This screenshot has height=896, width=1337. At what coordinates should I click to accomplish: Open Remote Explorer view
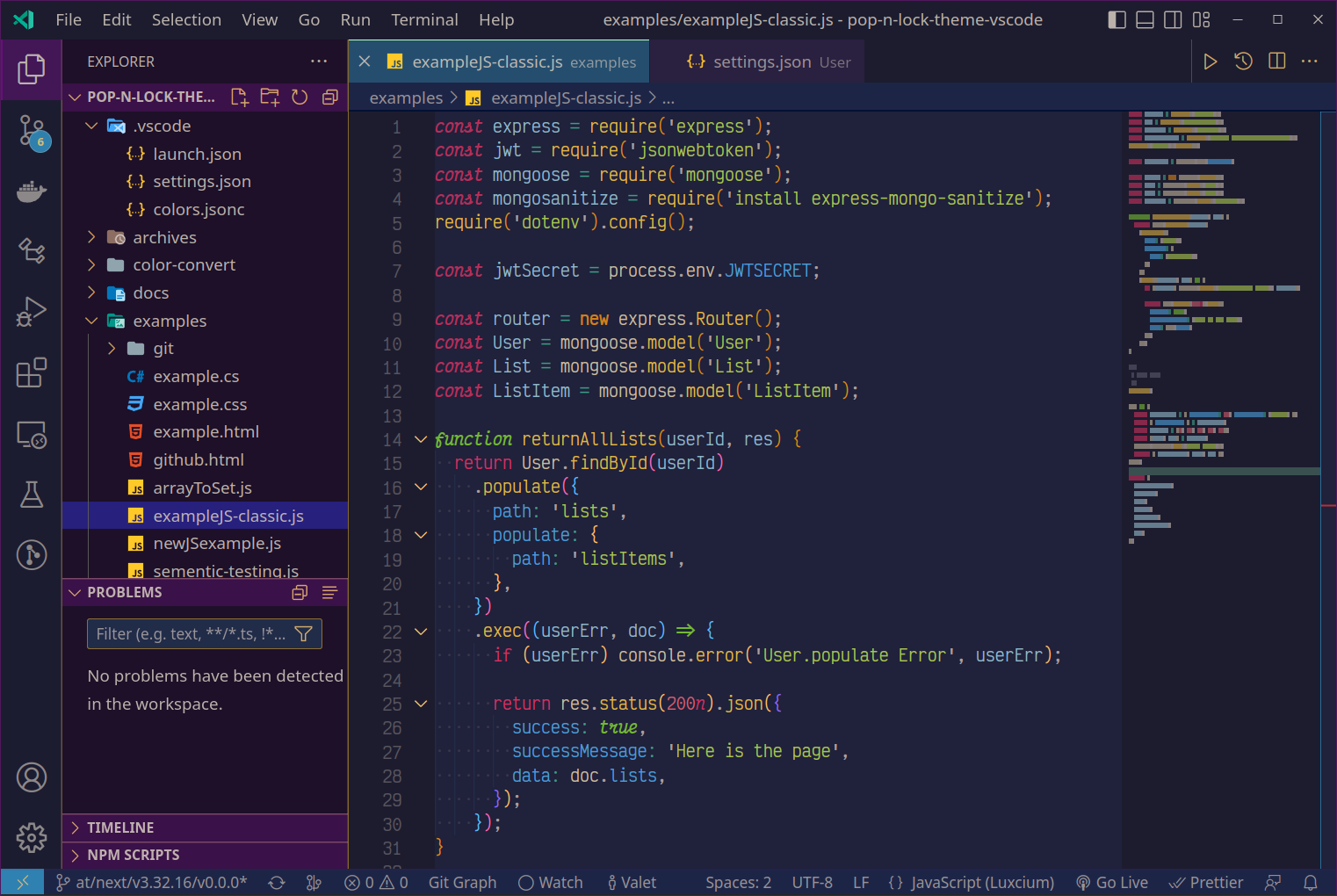coord(31,434)
